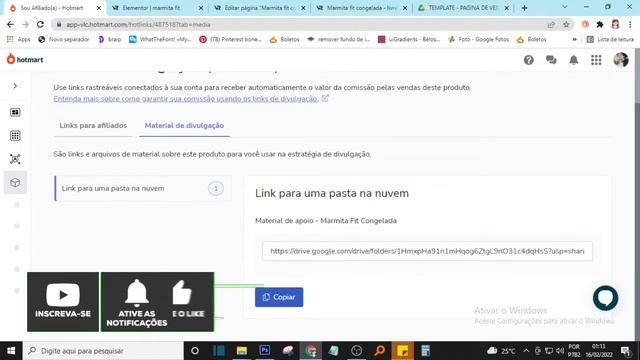This screenshot has width=640, height=360.
Task: Open the grid calendar sidebar icon
Action: [15, 136]
